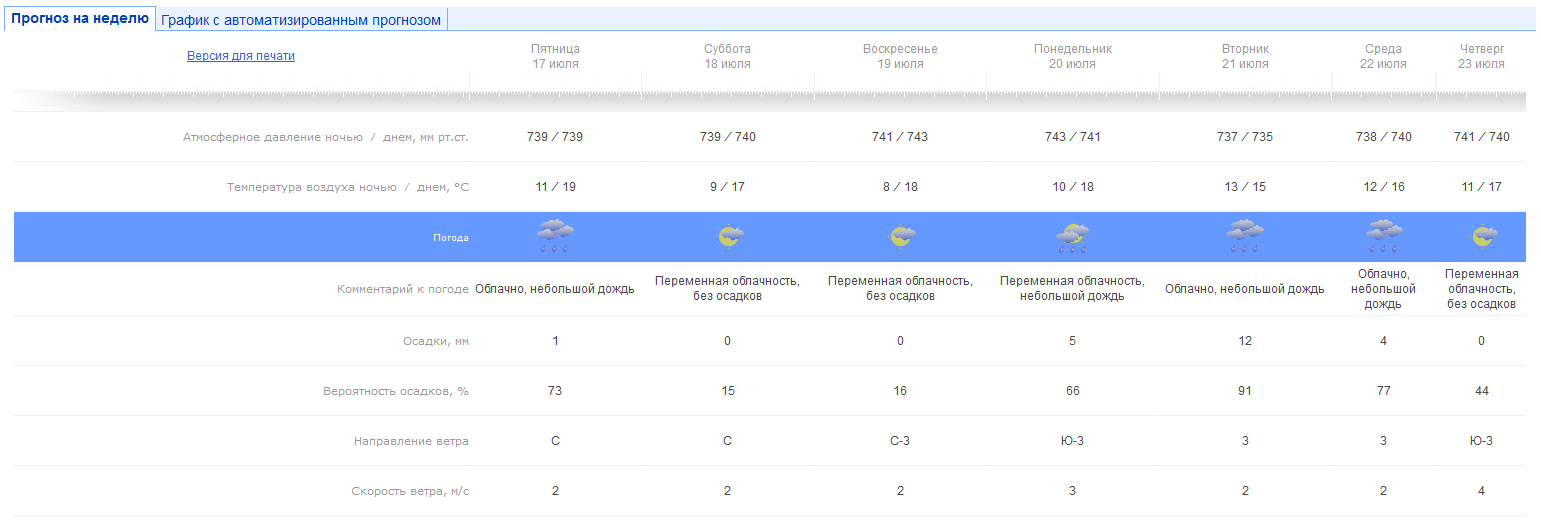Screen dimensions: 1541x529
Task: Select the 'Суббота 18 июля' column header
Action: tap(727, 56)
